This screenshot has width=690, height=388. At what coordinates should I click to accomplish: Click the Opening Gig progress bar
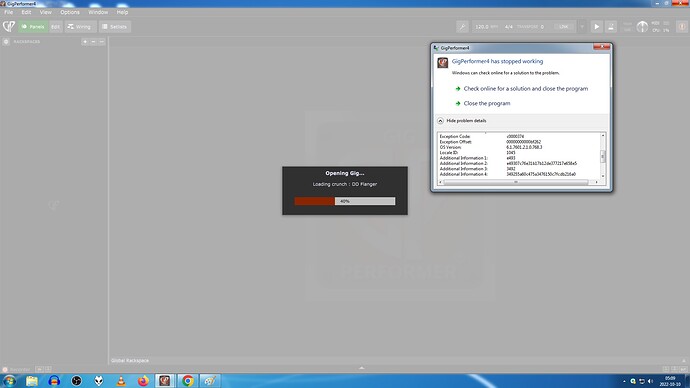tap(345, 201)
